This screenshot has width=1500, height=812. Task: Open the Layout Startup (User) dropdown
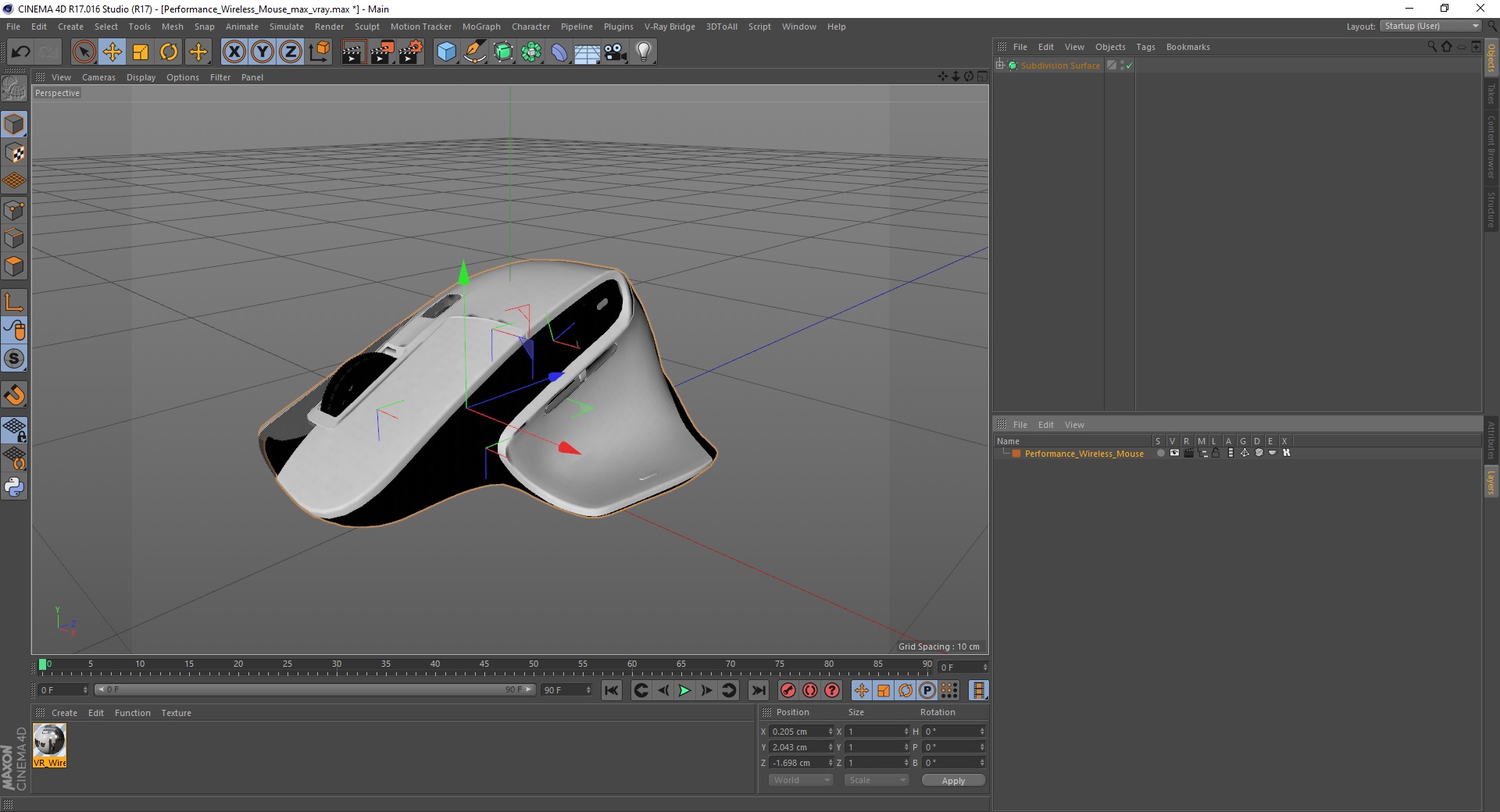point(1431,26)
